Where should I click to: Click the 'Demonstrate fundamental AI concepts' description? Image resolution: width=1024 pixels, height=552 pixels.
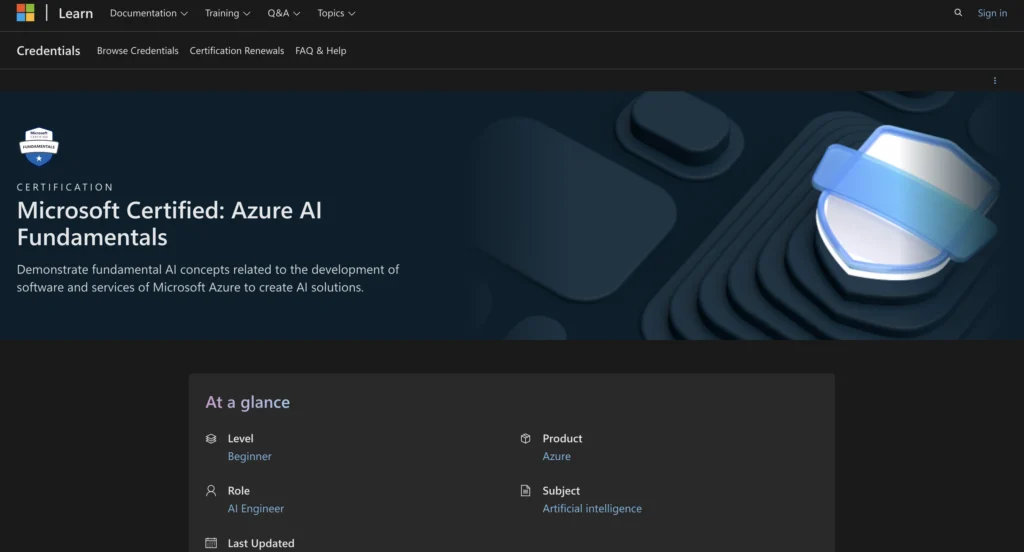[x=208, y=278]
